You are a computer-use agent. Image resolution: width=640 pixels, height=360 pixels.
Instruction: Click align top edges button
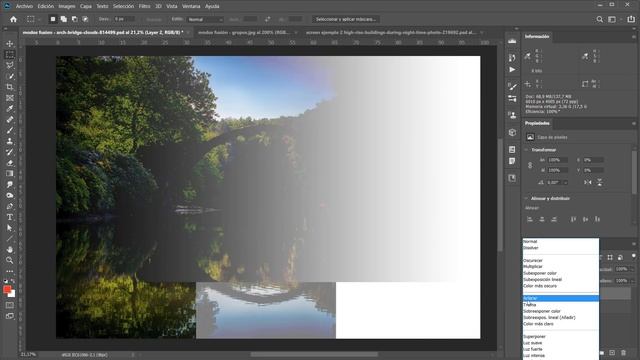[573, 219]
